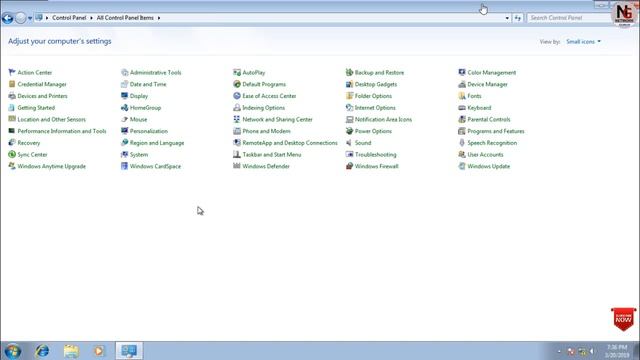640x360 pixels.
Task: Open the System link
Action: coord(139,154)
